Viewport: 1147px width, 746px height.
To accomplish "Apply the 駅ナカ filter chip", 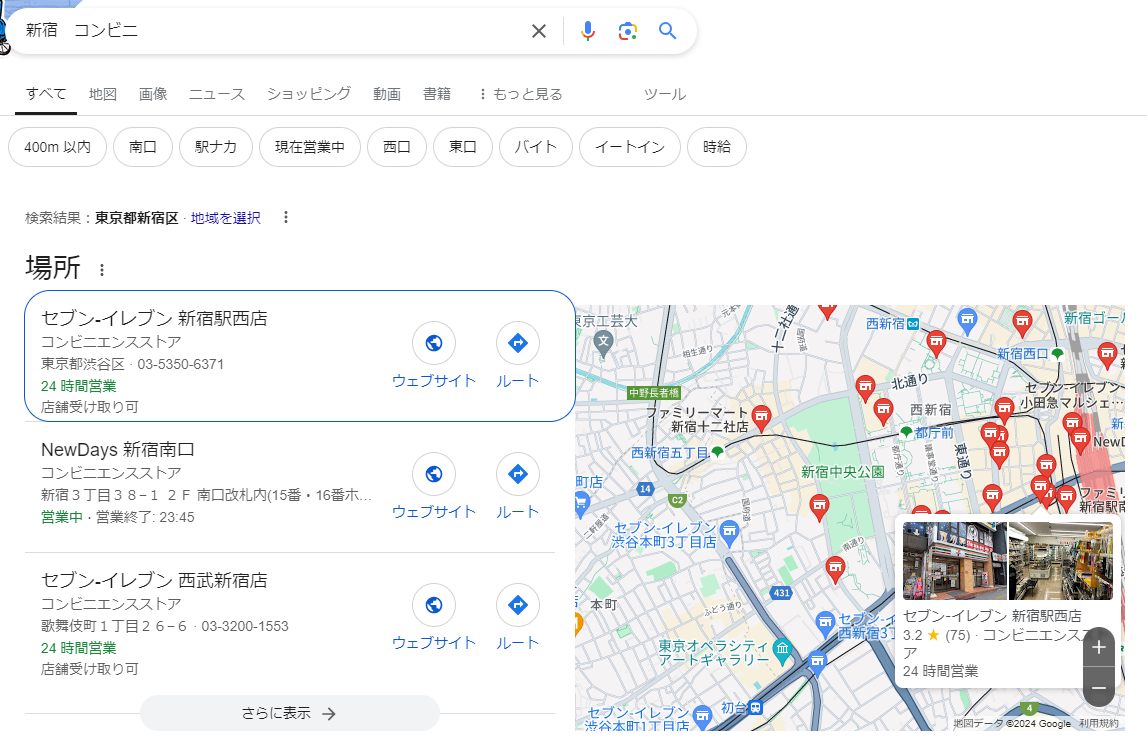I will pyautogui.click(x=216, y=147).
